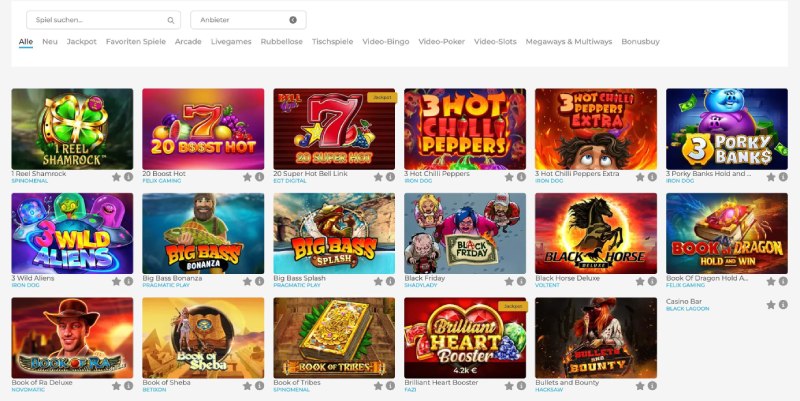Star 3 Hot Chilli Peppers Extra

point(640,177)
